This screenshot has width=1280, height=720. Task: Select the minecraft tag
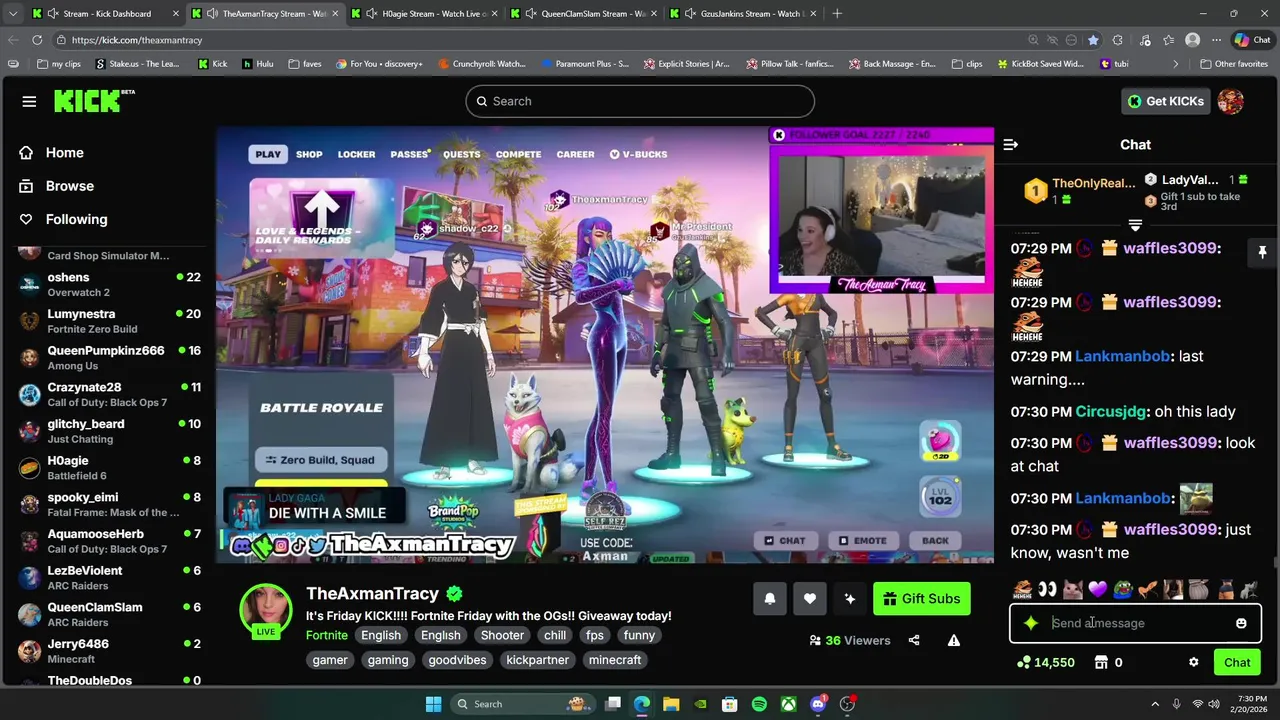point(615,660)
